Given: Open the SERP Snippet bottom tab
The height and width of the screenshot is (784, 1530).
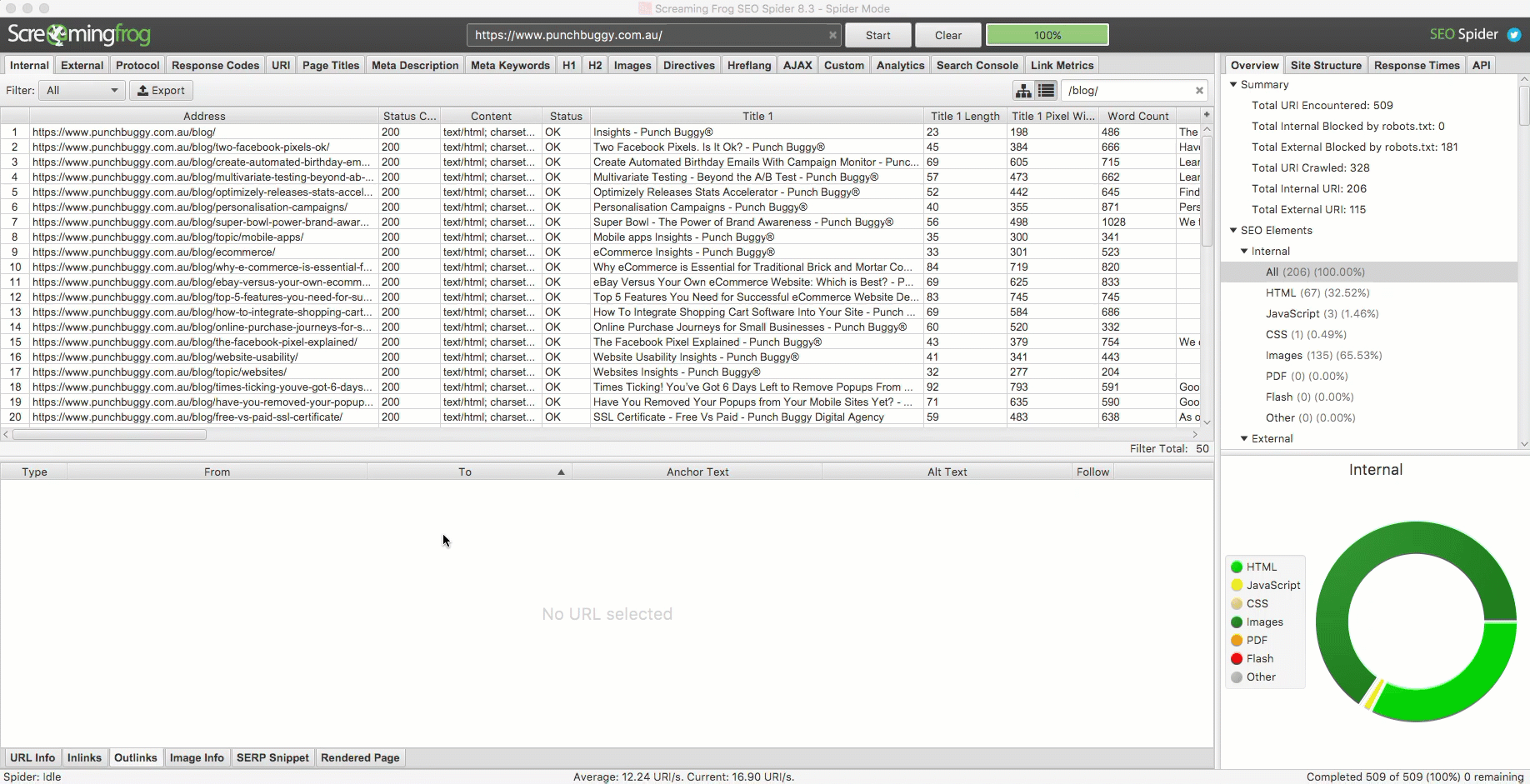Looking at the screenshot, I should (272, 757).
